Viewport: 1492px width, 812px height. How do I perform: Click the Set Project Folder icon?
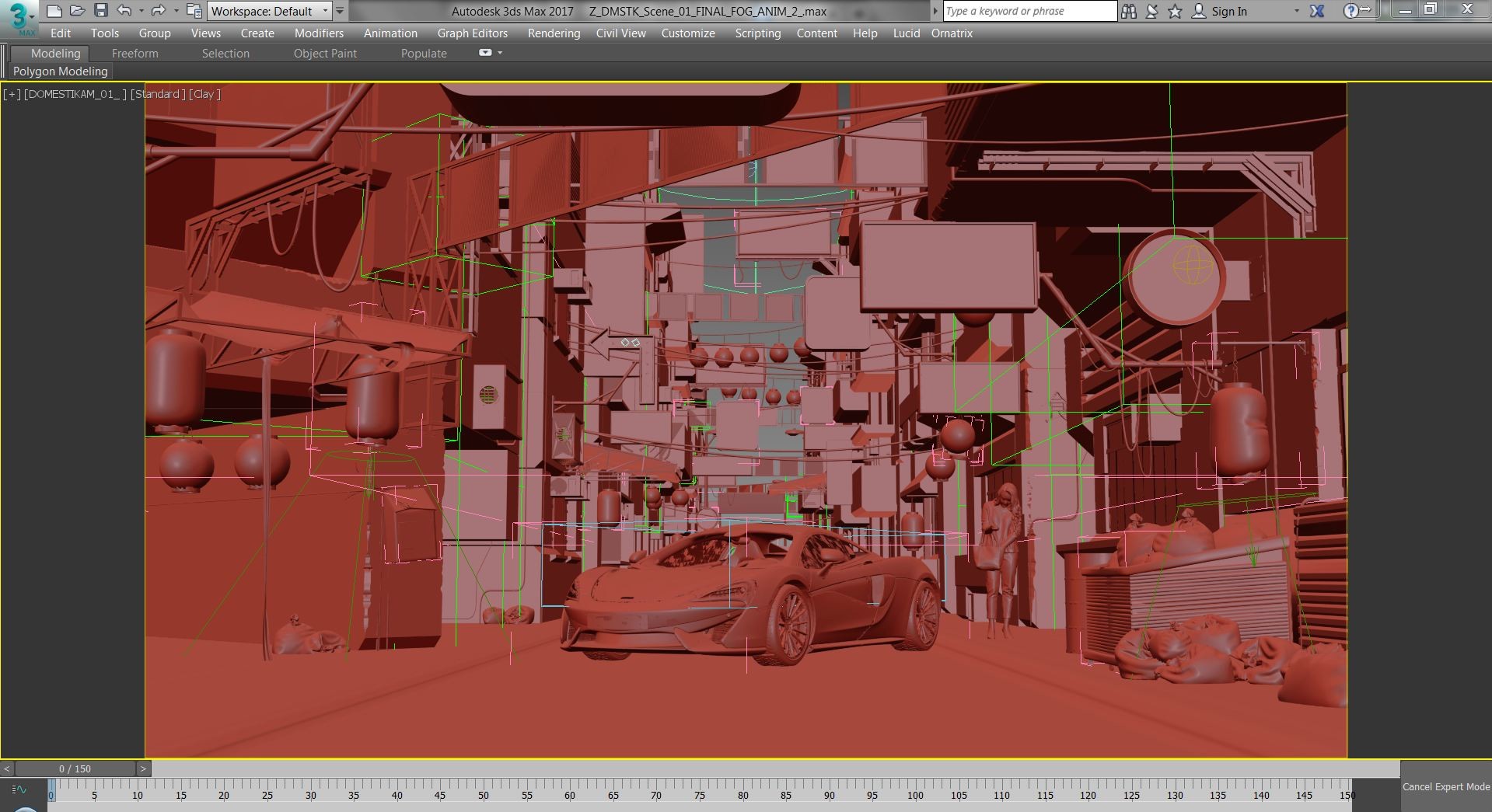coord(194,11)
